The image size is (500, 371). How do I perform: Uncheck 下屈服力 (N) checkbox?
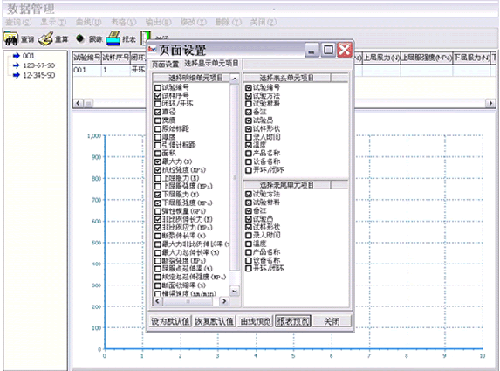(158, 194)
